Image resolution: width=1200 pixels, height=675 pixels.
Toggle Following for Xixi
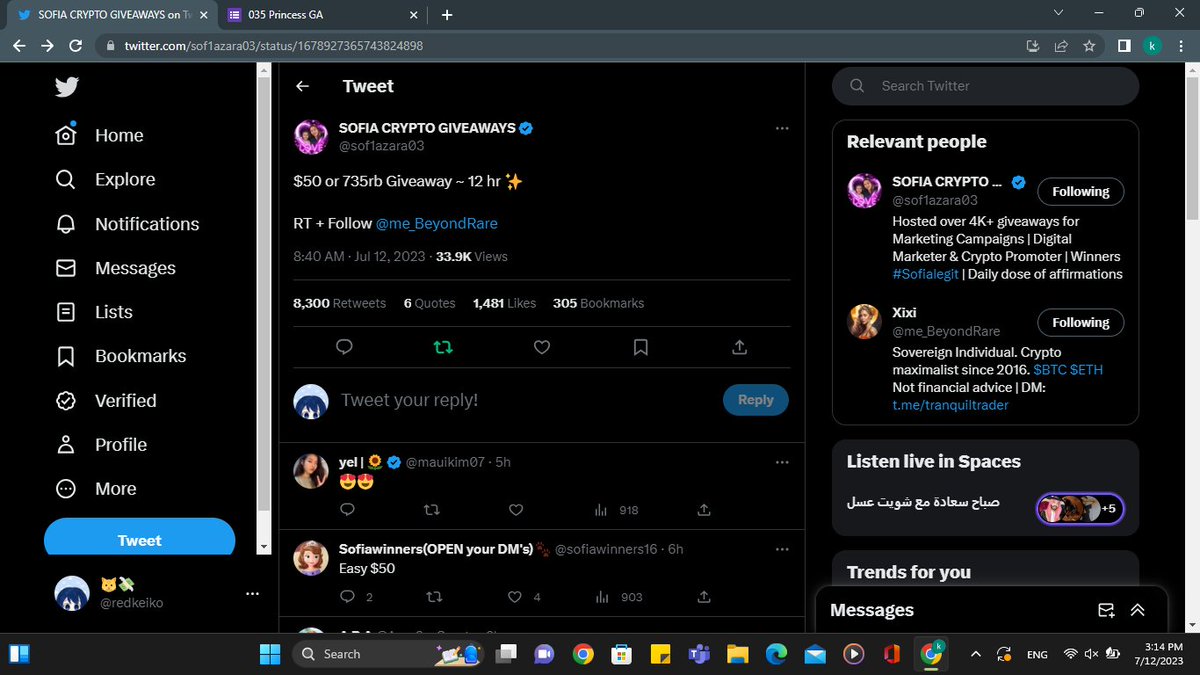coord(1080,322)
